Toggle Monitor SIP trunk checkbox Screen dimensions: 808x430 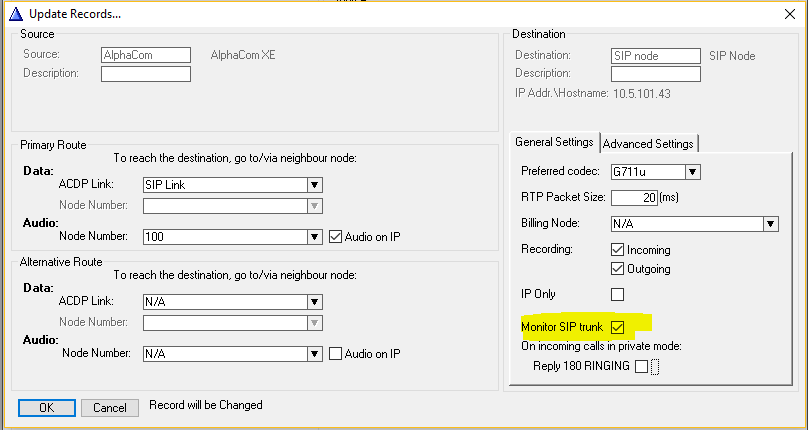click(x=618, y=328)
